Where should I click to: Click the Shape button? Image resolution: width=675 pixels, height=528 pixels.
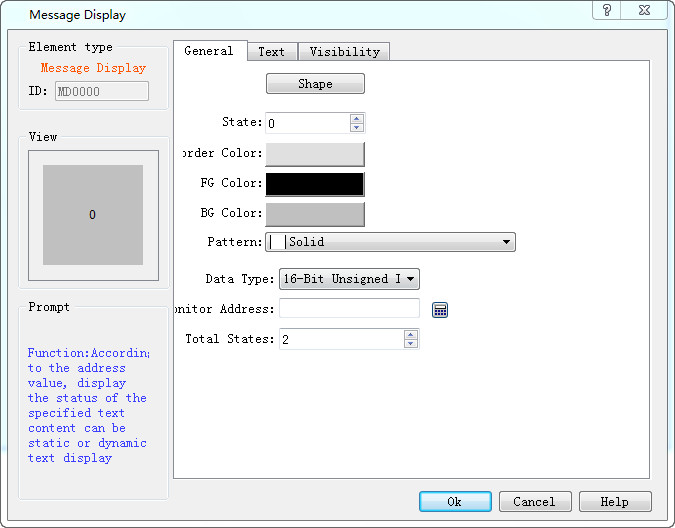[x=315, y=83]
